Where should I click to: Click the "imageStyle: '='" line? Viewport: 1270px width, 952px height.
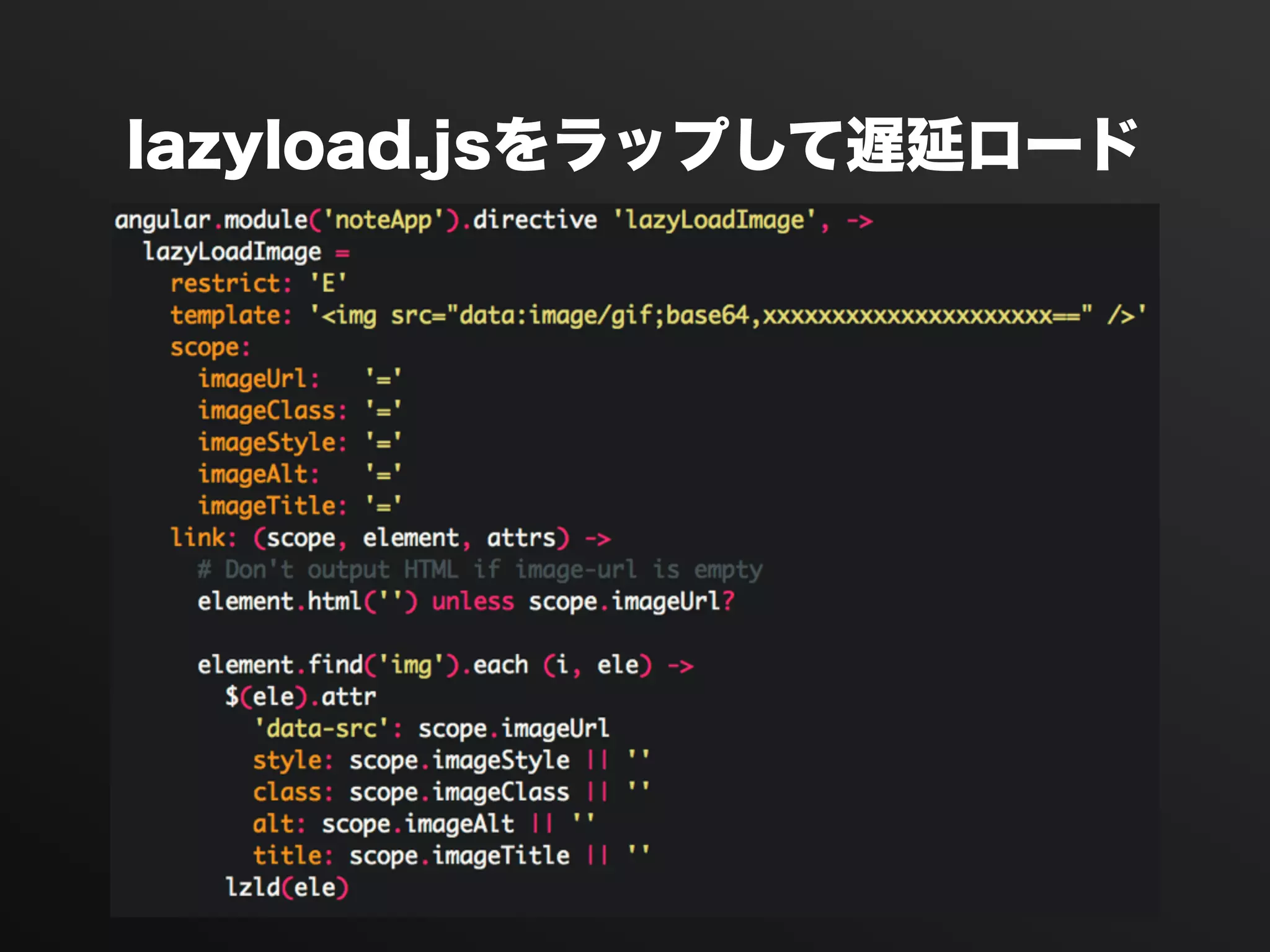click(300, 443)
